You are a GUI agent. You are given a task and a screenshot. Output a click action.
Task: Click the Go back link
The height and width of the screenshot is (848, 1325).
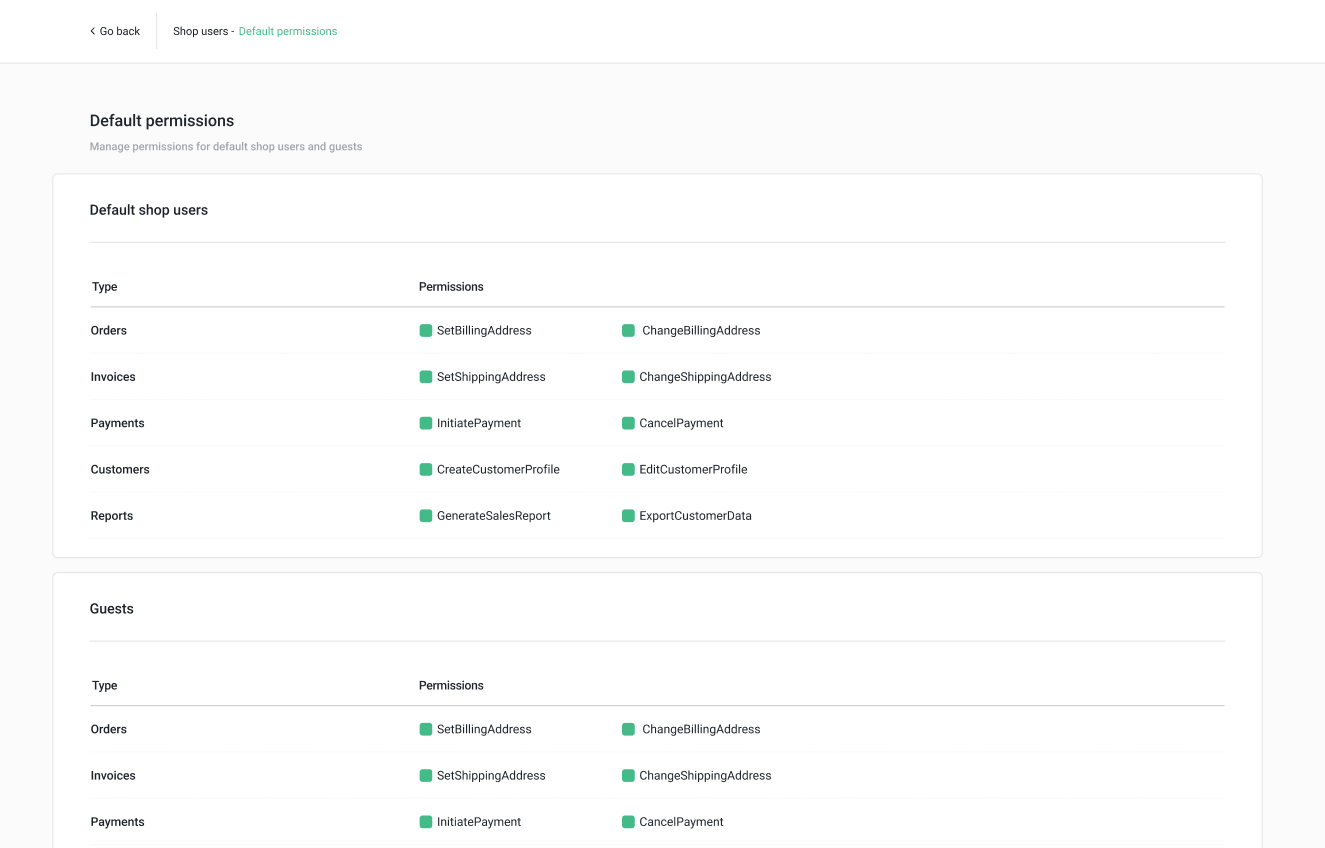click(x=114, y=31)
